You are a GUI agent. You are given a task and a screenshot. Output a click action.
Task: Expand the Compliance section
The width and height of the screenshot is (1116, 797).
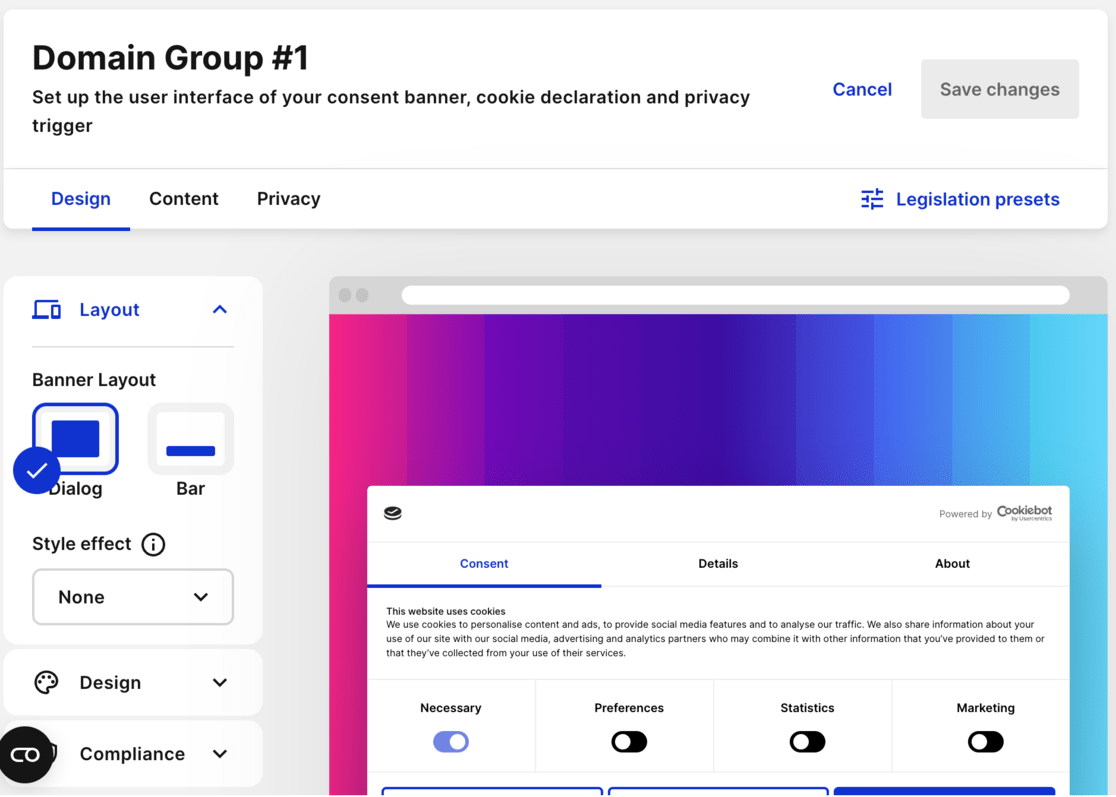220,754
